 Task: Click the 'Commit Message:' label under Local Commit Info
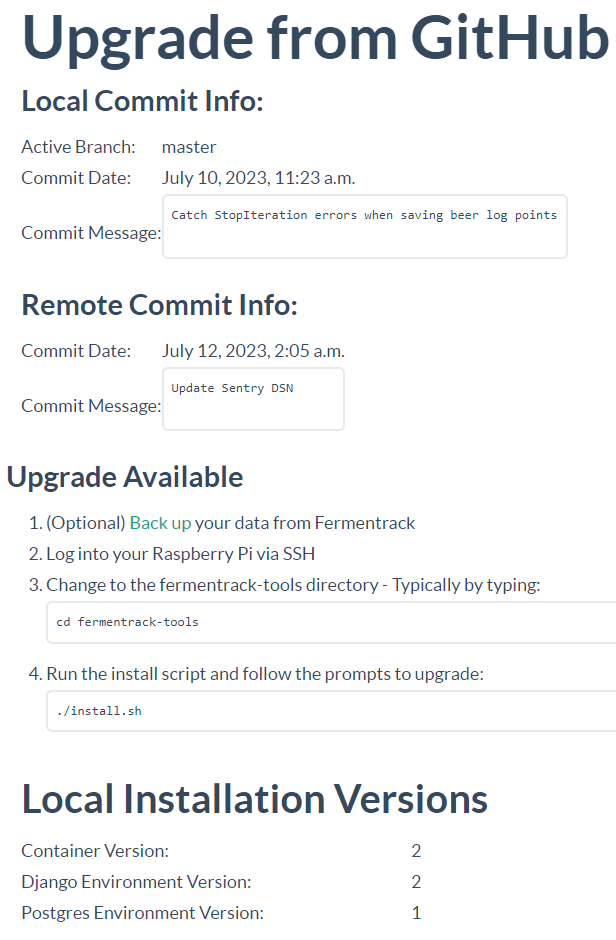click(91, 233)
